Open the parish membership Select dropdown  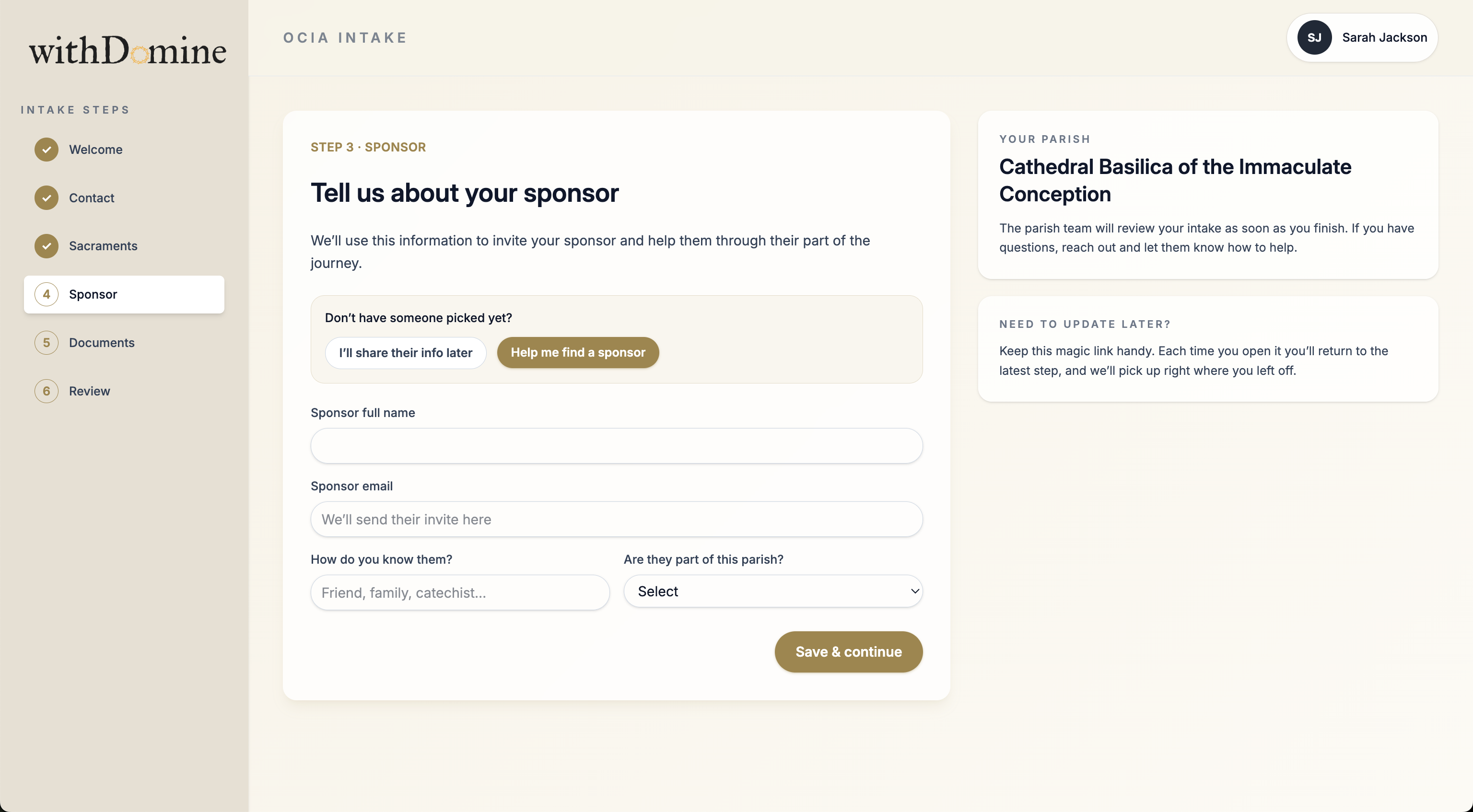click(x=772, y=592)
